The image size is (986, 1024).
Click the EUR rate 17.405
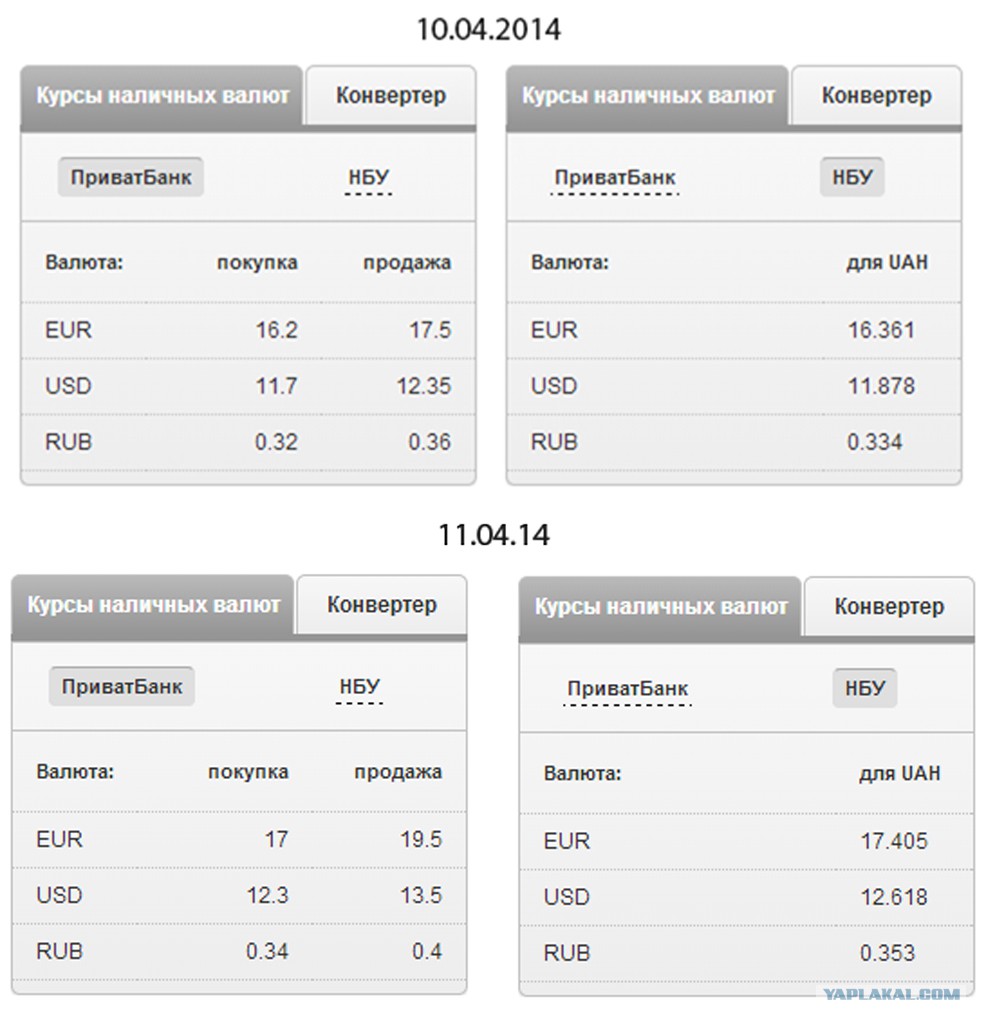pyautogui.click(x=893, y=842)
